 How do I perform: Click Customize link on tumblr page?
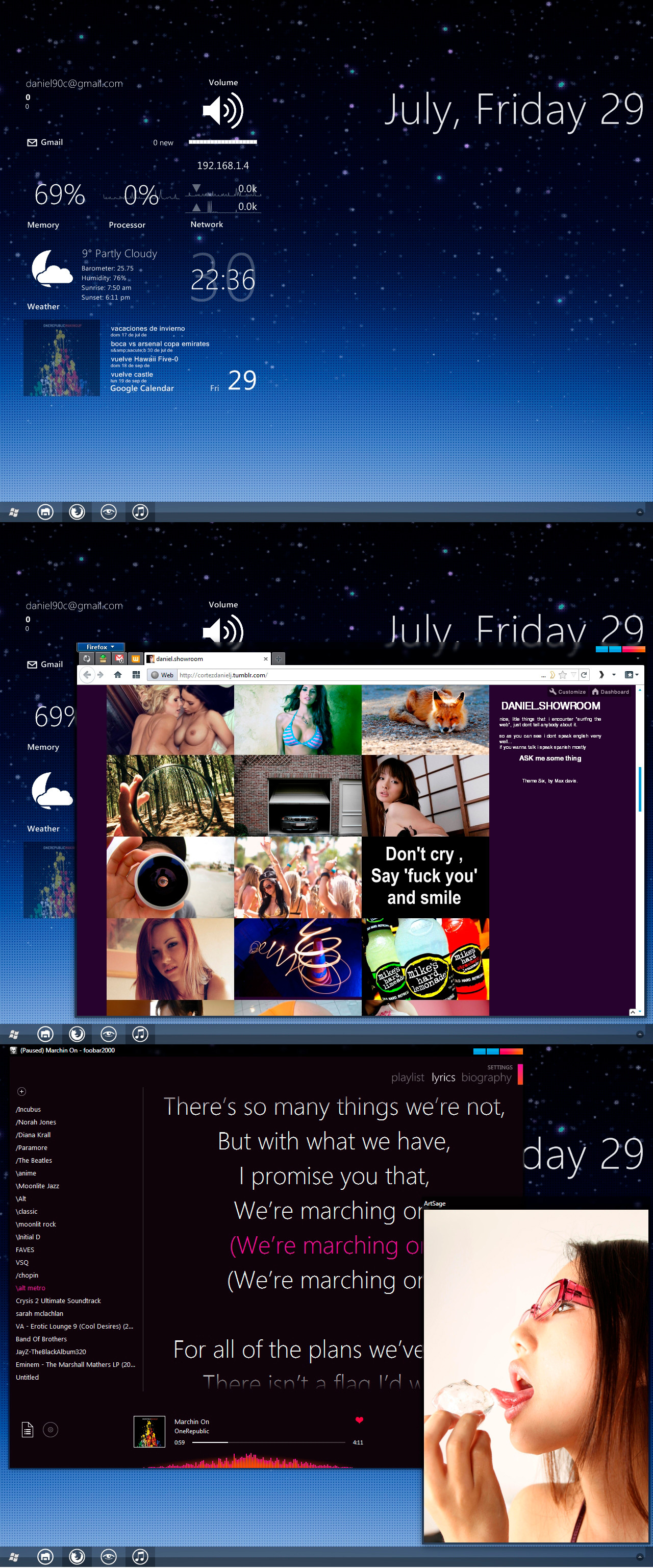(x=568, y=692)
